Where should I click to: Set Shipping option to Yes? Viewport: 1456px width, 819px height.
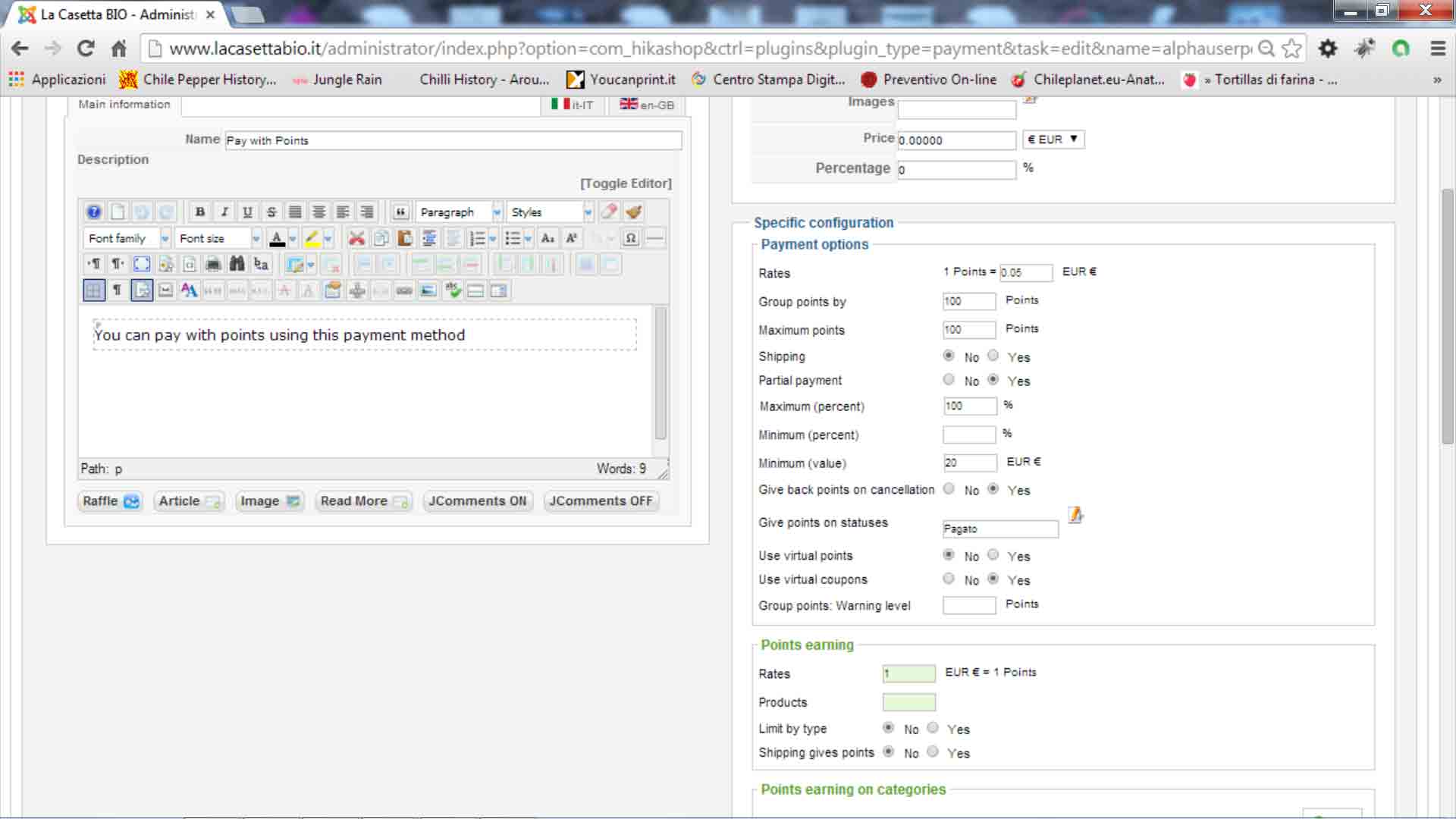pos(993,356)
